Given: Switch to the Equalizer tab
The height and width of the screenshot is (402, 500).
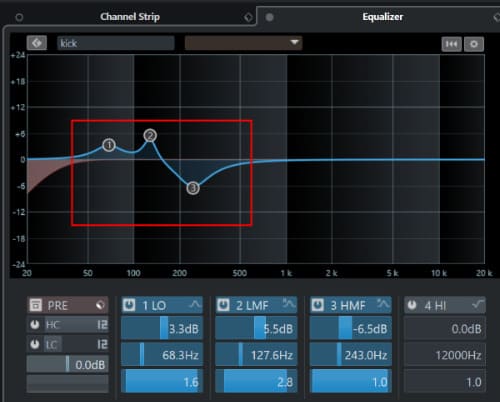Looking at the screenshot, I should (383, 17).
